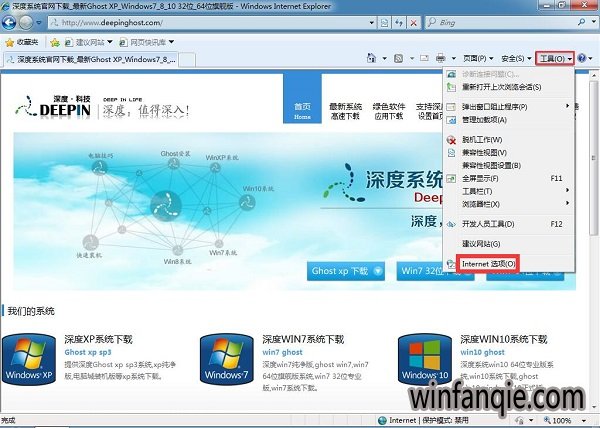Image resolution: width=600 pixels, height=428 pixels.
Task: Click in the Bing search box
Action: click(499, 23)
